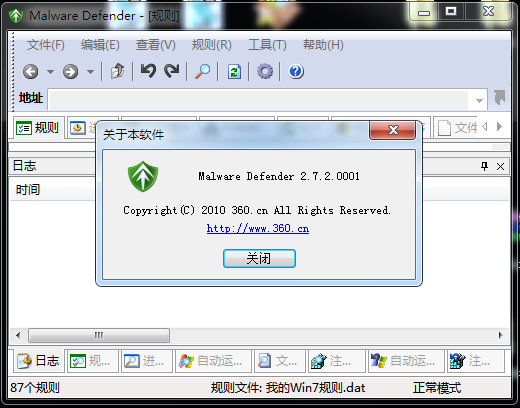Viewport: 520px width, 408px height.
Task: Open the Forward history dropdown arrow
Action: pyautogui.click(x=90, y=71)
